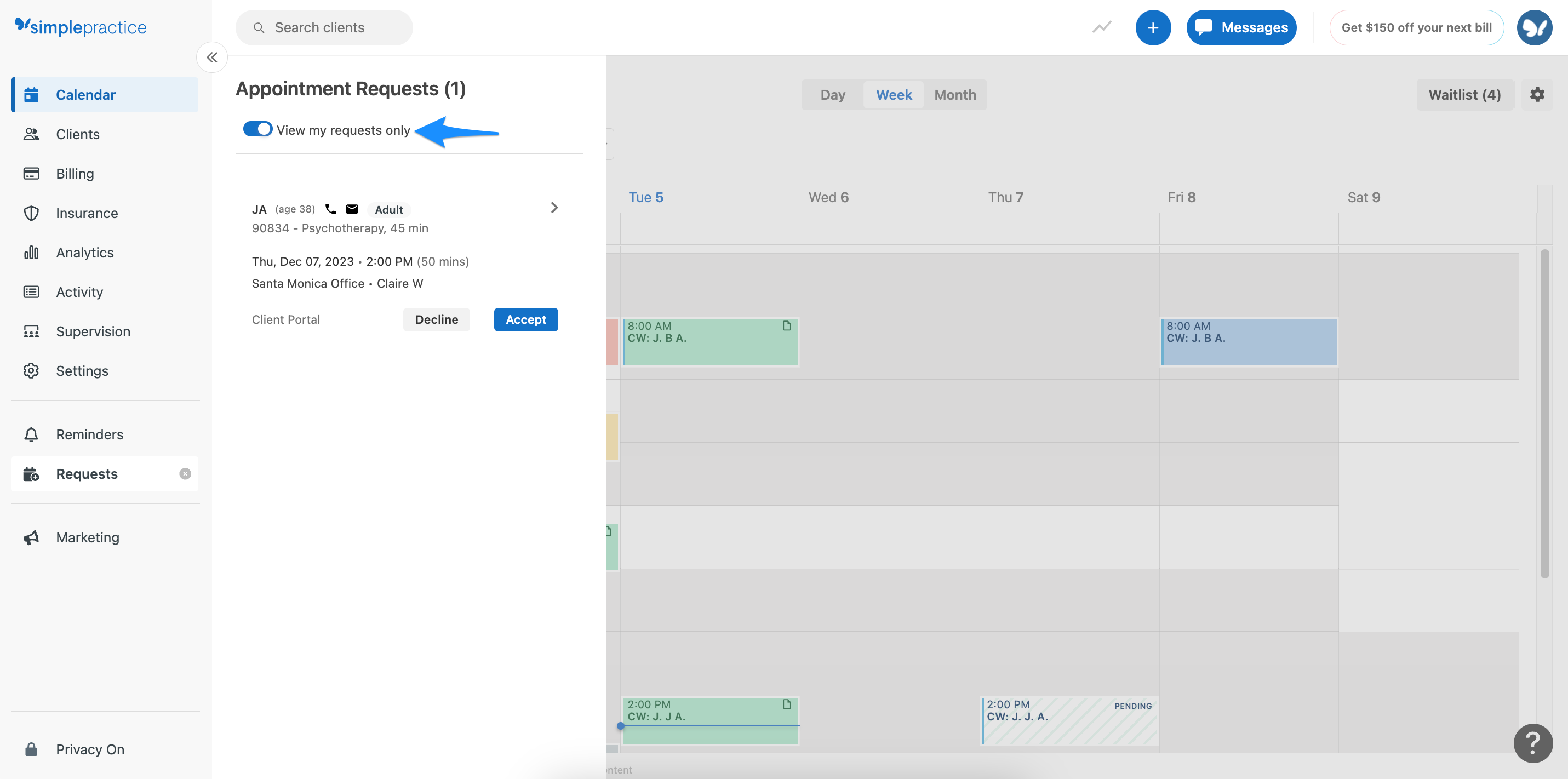Expand details of JA's appointment request
This screenshot has height=779, width=1568.
point(554,208)
